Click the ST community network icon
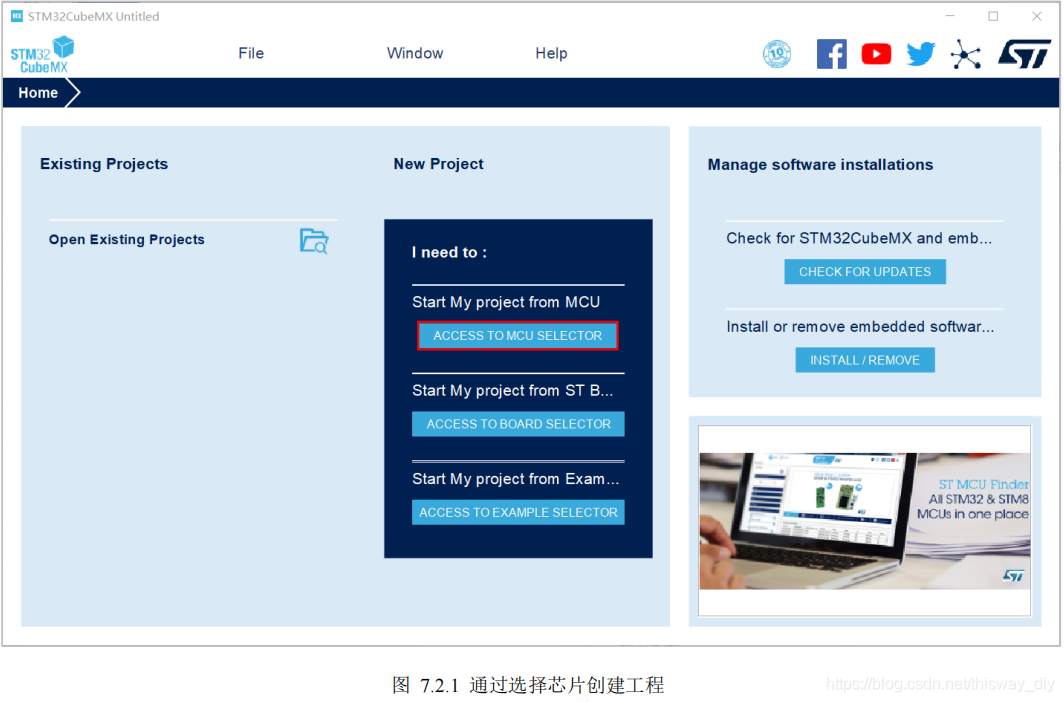The width and height of the screenshot is (1064, 702). [966, 54]
